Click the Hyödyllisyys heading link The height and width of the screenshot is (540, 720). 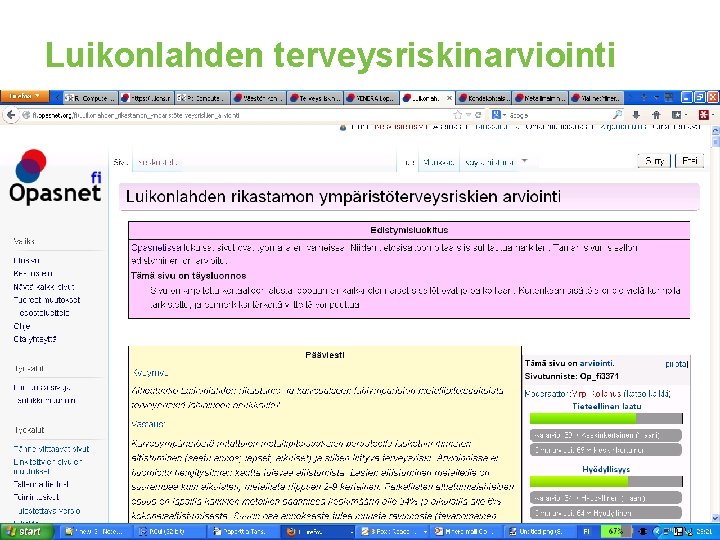point(606,469)
